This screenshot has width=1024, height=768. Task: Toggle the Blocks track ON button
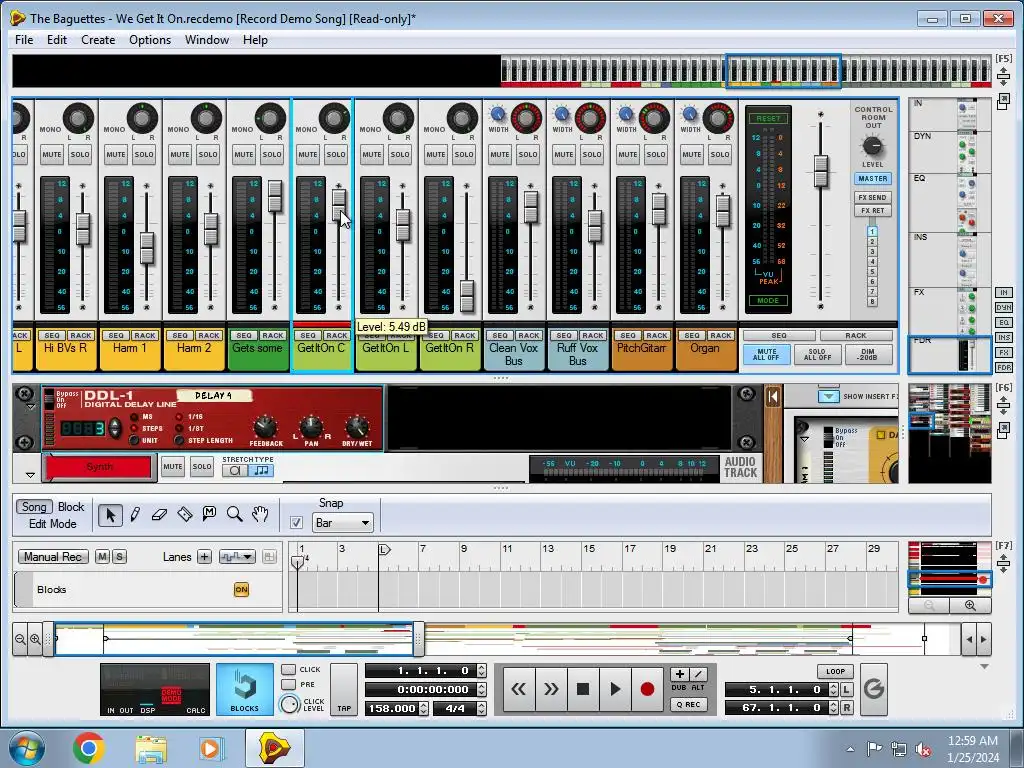point(241,590)
